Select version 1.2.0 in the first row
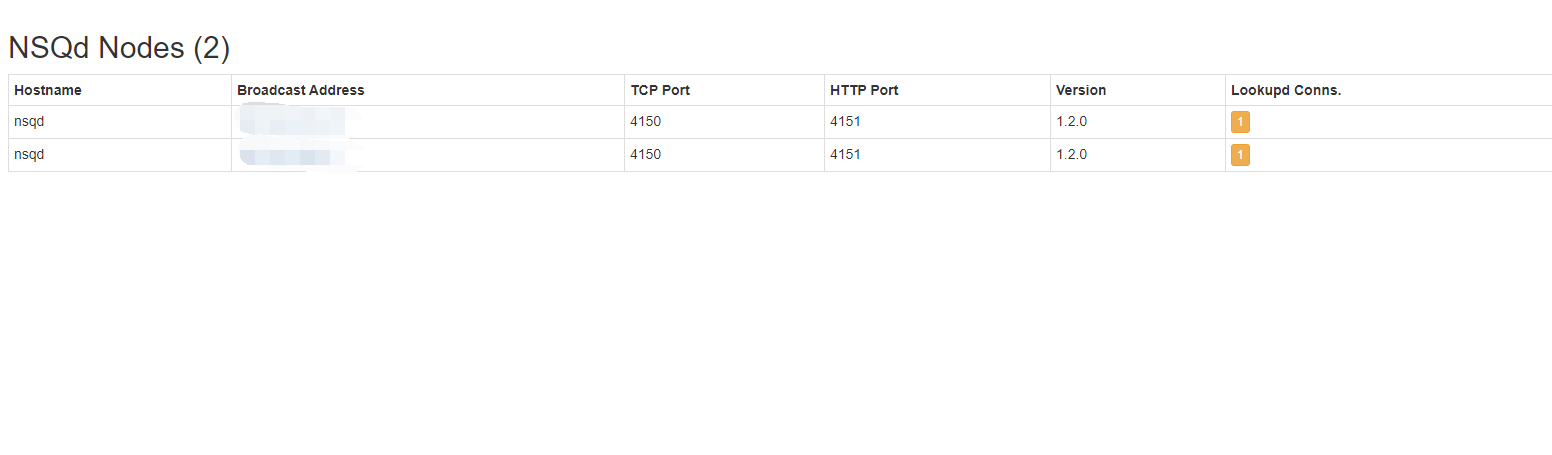 pyautogui.click(x=1071, y=122)
